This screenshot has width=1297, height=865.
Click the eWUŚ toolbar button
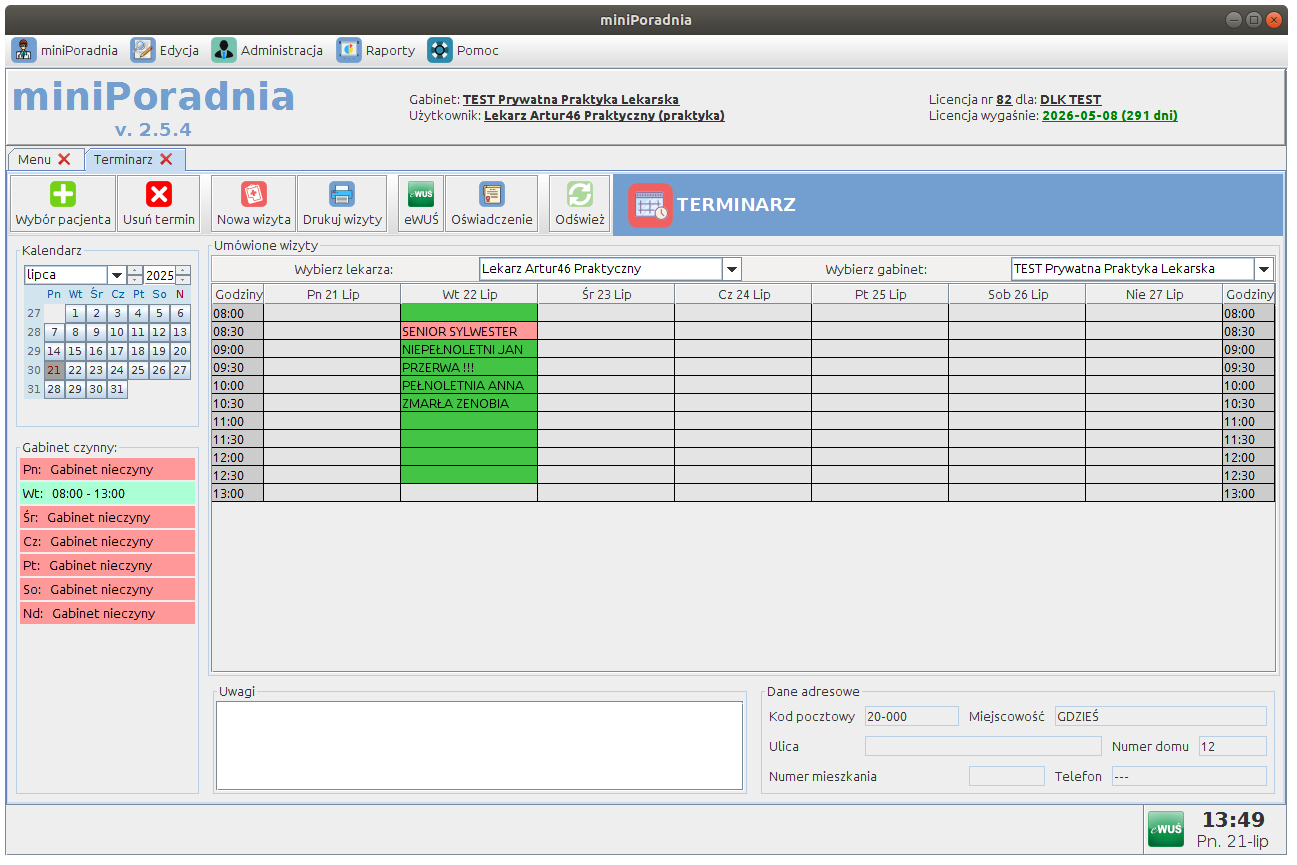[421, 194]
